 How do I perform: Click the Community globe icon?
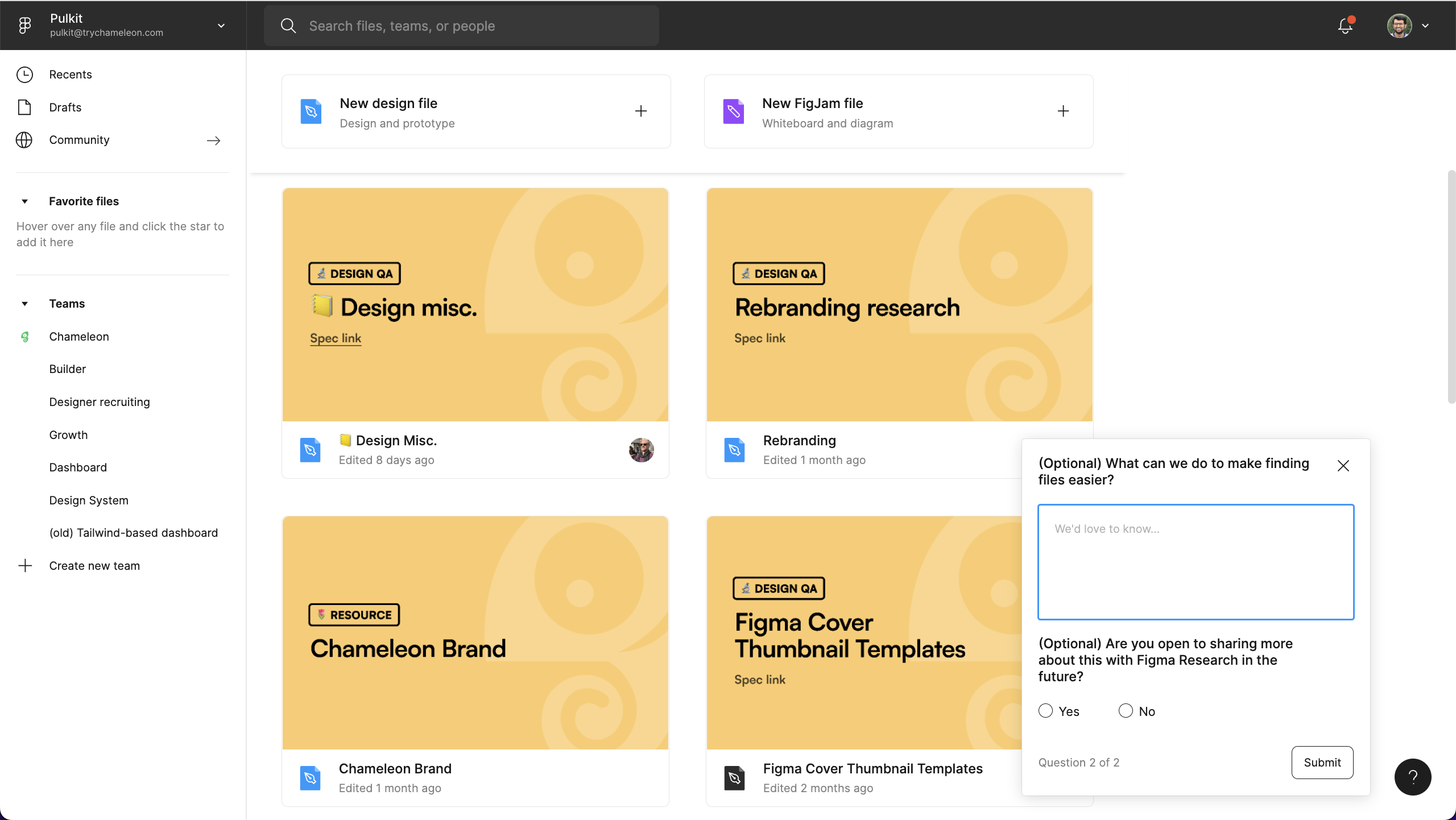(x=24, y=140)
